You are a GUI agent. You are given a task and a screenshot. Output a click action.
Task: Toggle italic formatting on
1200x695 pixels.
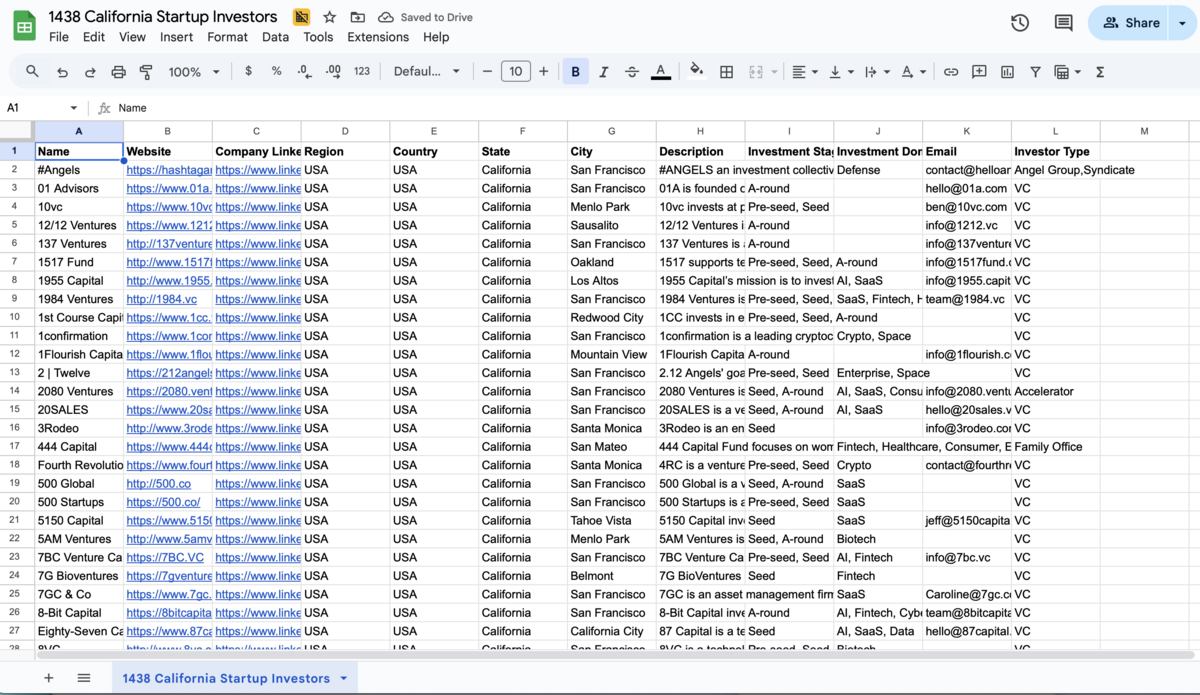[x=603, y=72]
